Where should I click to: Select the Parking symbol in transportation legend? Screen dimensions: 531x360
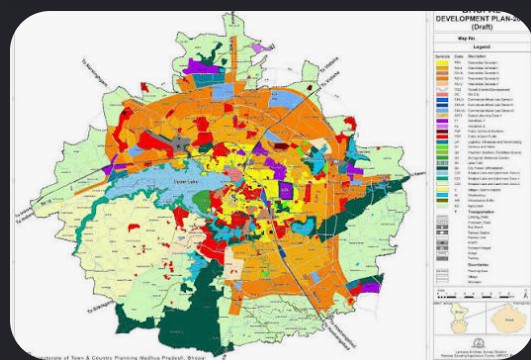(442, 258)
